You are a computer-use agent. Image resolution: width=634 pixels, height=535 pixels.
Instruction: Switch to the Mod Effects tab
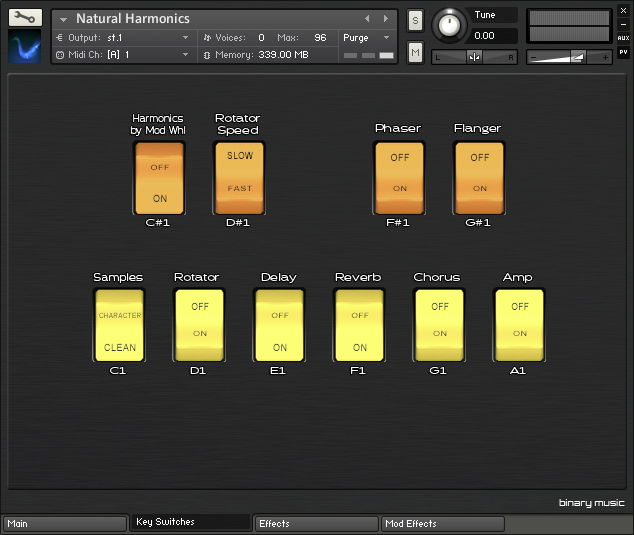(x=442, y=523)
